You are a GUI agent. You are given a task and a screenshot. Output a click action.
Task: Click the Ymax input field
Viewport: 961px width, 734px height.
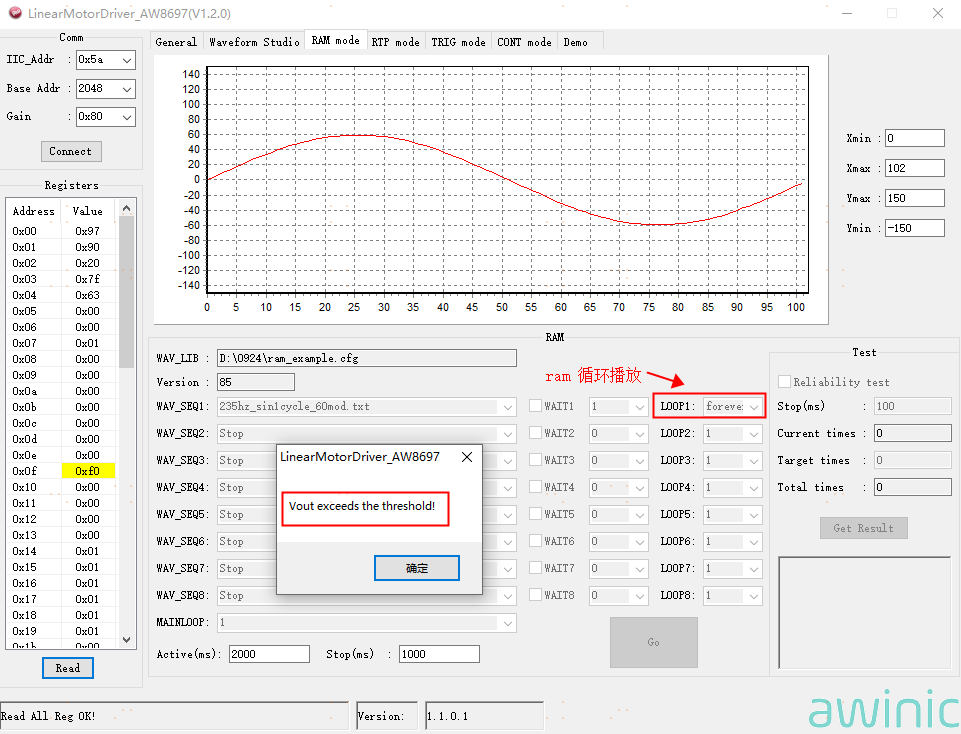click(914, 198)
